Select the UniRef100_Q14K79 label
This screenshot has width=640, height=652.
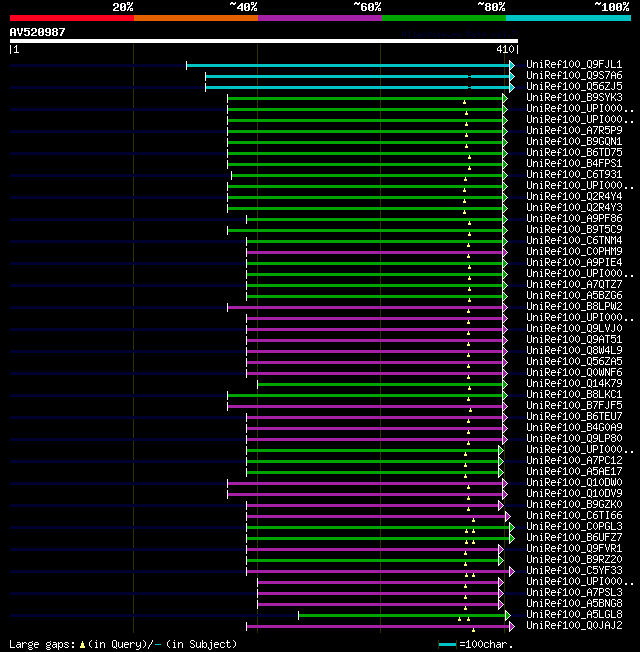click(x=574, y=383)
